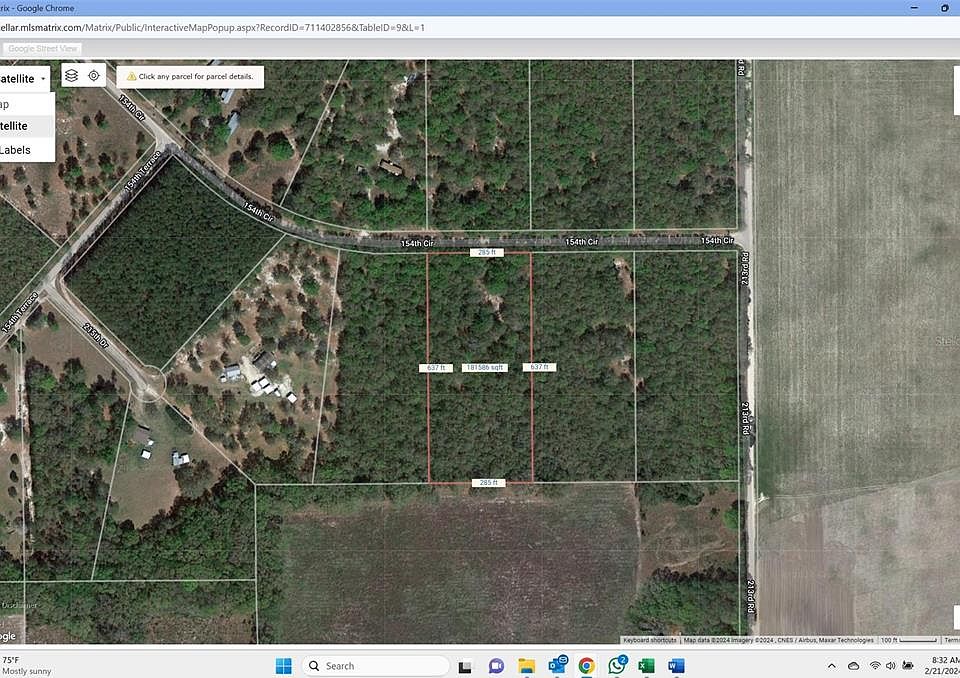
Task: Click the locate target crosshair icon
Action: coord(94,75)
